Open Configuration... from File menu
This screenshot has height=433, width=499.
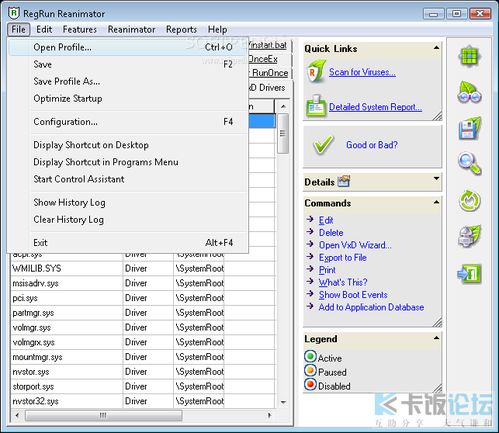[x=128, y=122]
